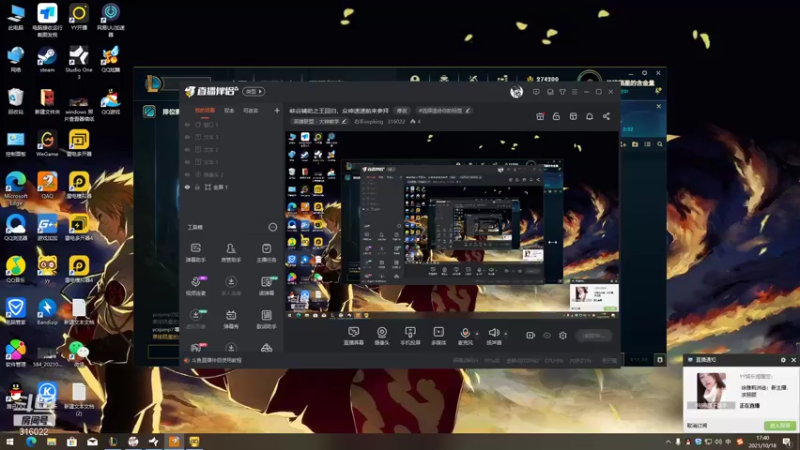Toggle visibility of the 文本 1 layer
This screenshot has height=450, width=800.
tap(187, 162)
